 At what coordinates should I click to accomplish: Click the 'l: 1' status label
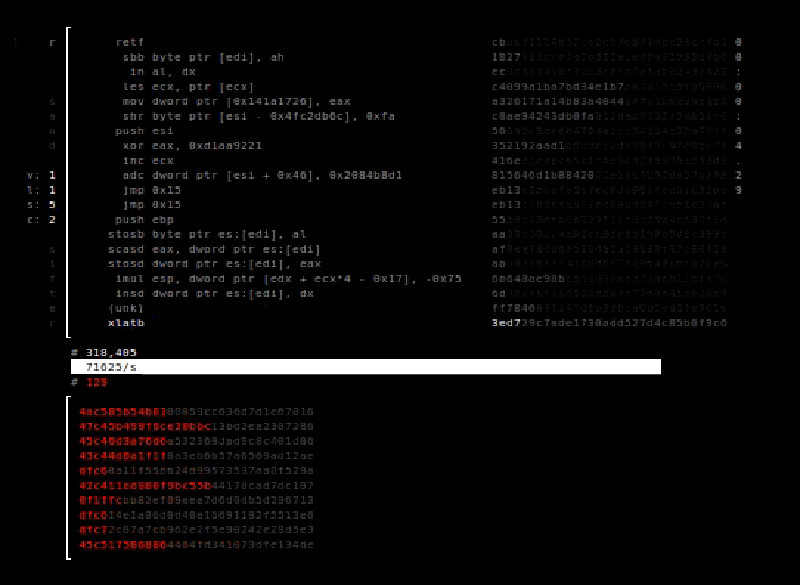41,190
